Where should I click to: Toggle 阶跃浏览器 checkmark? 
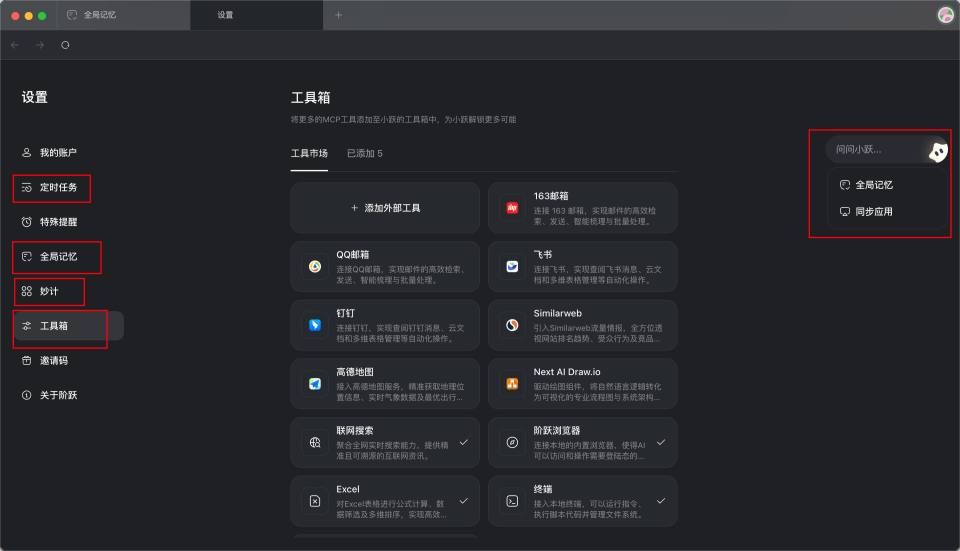[x=661, y=442]
